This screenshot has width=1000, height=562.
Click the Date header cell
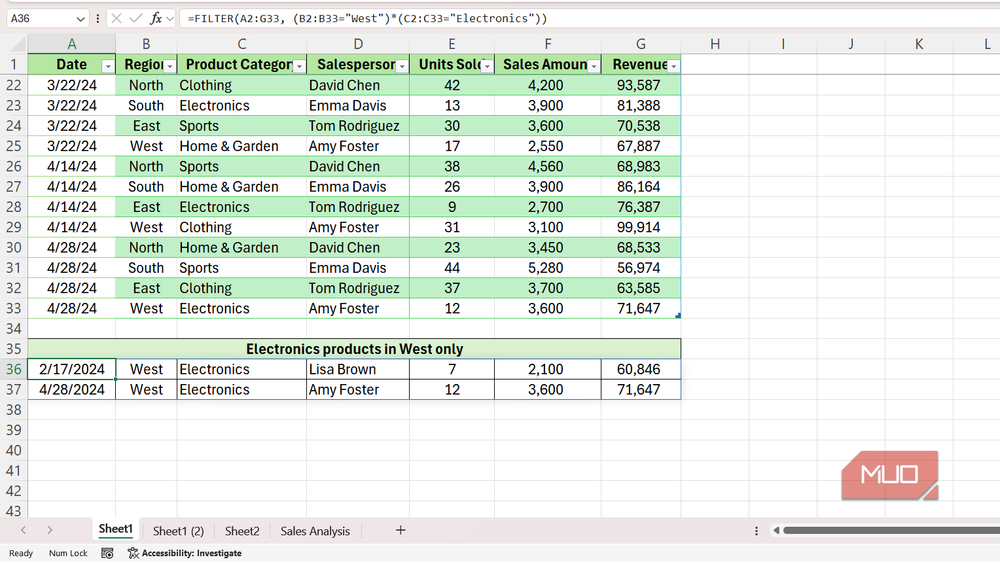(71, 64)
